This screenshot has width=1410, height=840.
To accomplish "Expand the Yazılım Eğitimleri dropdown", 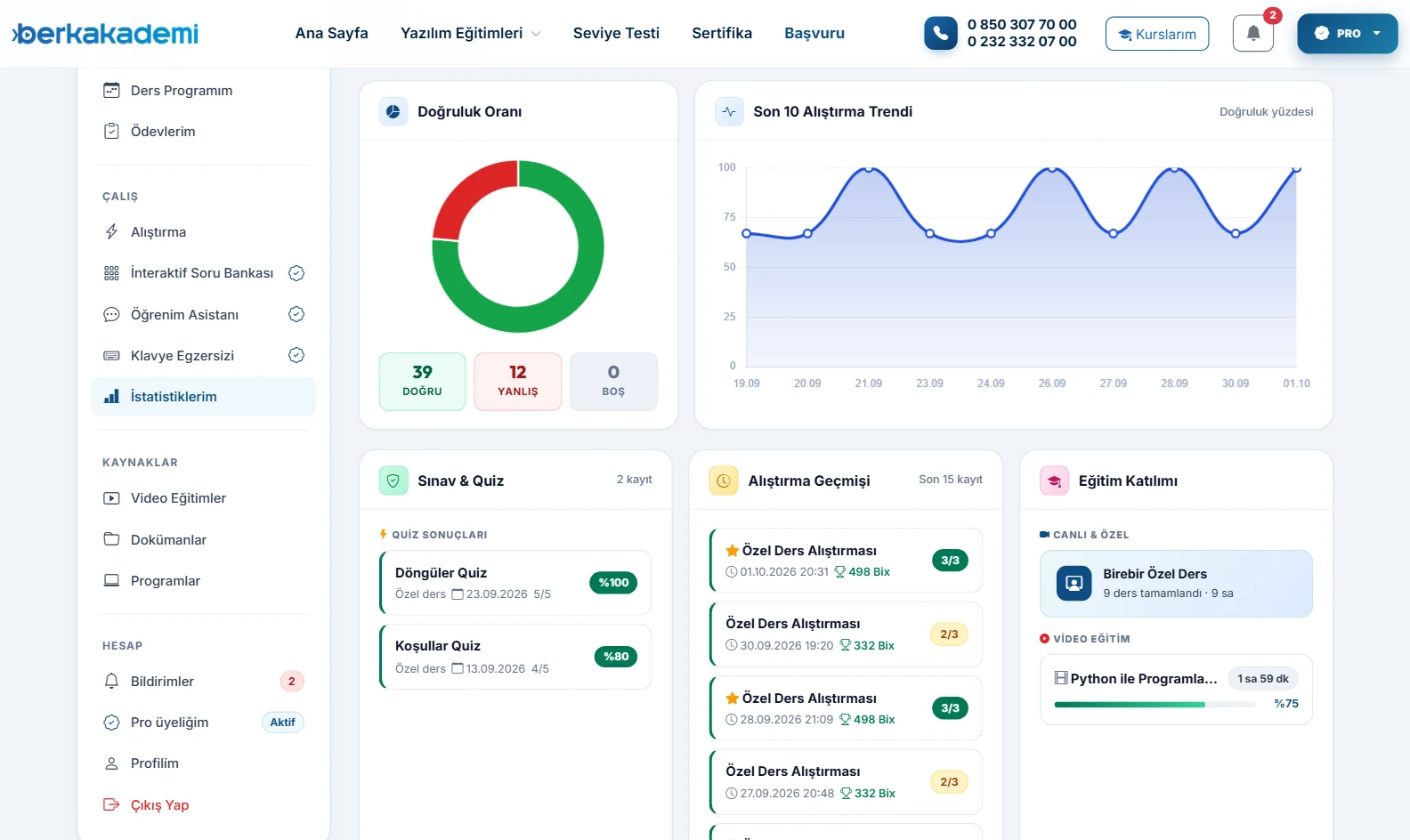I will tap(470, 33).
